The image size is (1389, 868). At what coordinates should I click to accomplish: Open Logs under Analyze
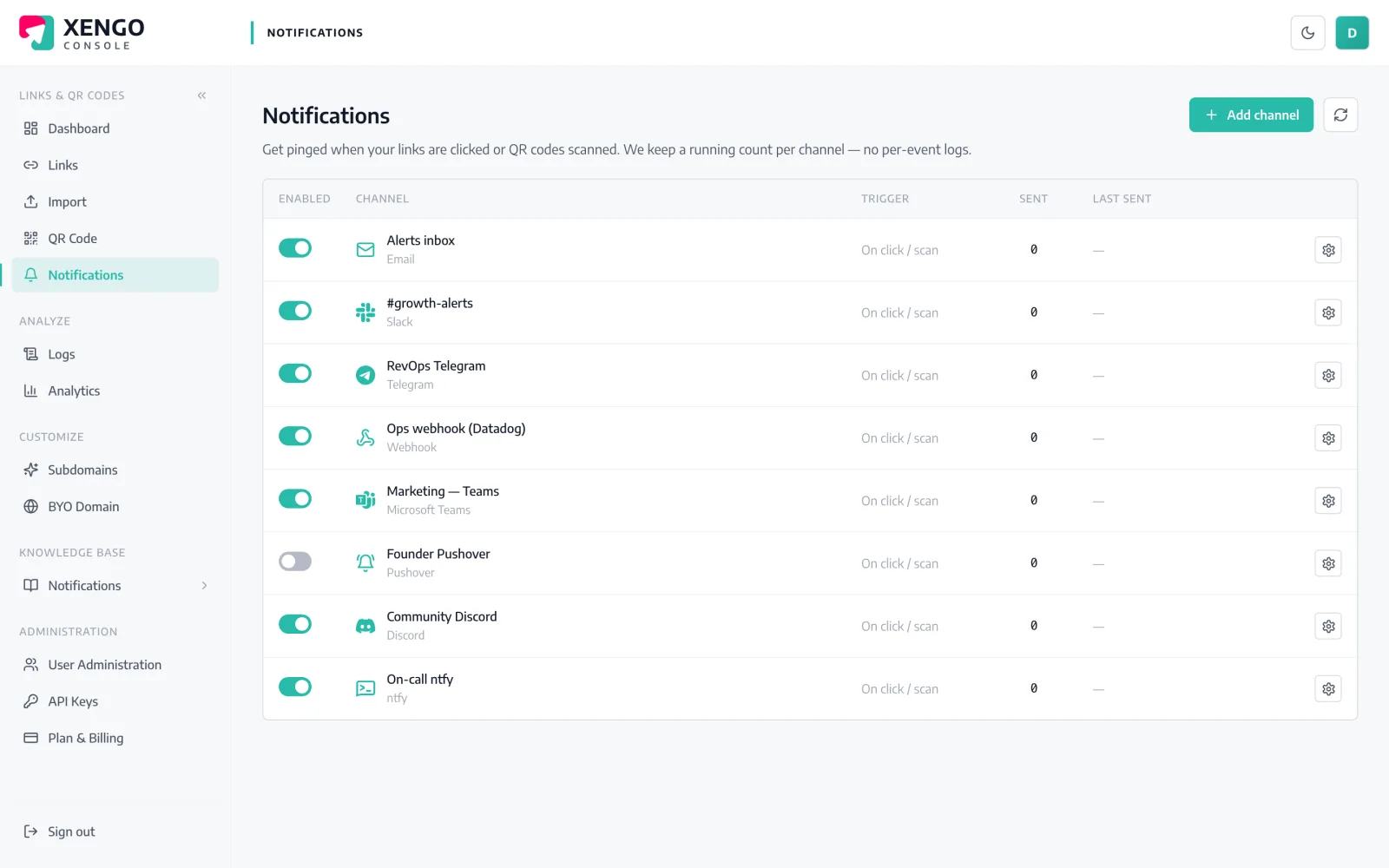pos(115,354)
